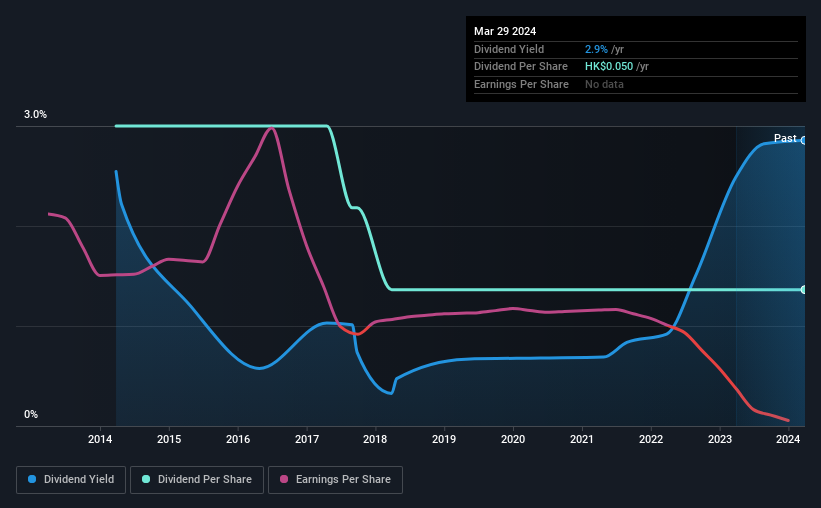The image size is (821, 508).
Task: Click the pink Earnings Per Share legend dot
Action: [284, 479]
